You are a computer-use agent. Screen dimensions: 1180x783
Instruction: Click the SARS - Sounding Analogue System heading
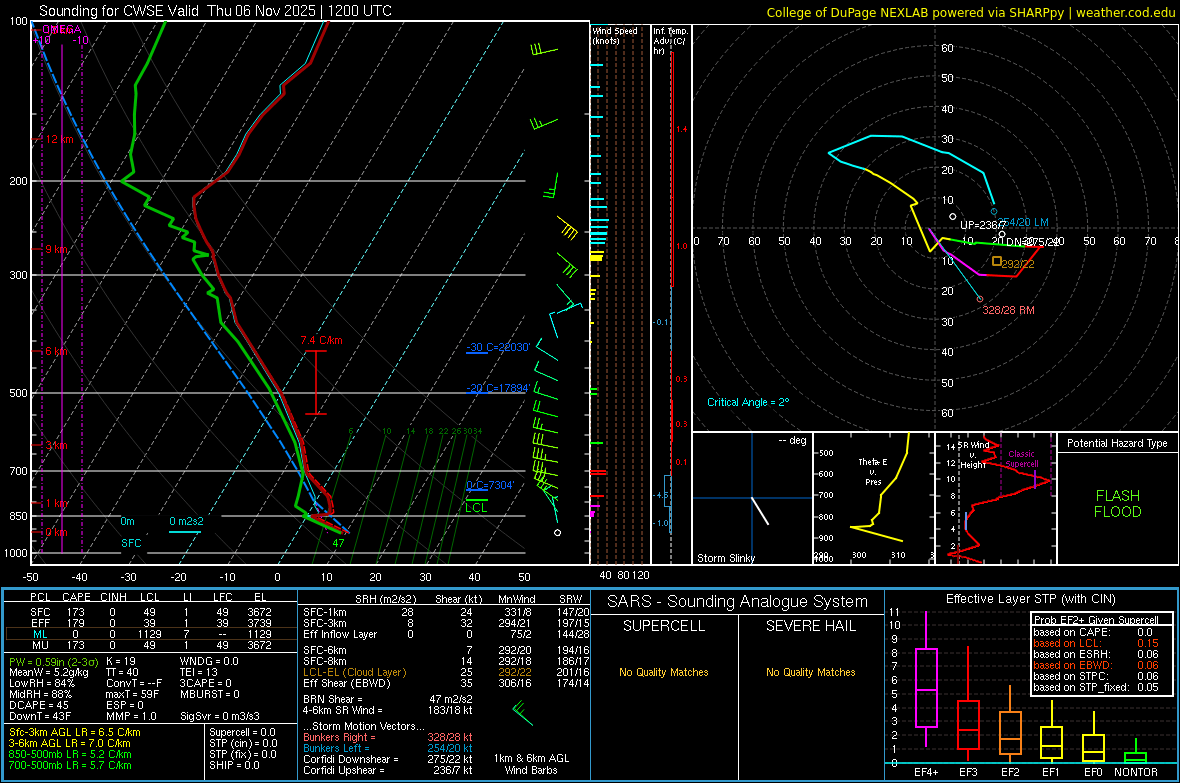coord(738,602)
